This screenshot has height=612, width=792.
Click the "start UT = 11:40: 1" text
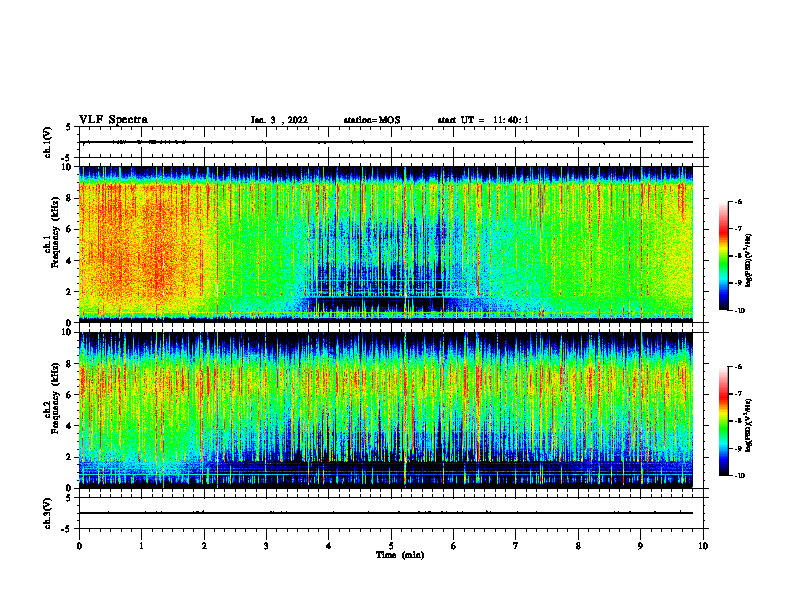pyautogui.click(x=483, y=120)
